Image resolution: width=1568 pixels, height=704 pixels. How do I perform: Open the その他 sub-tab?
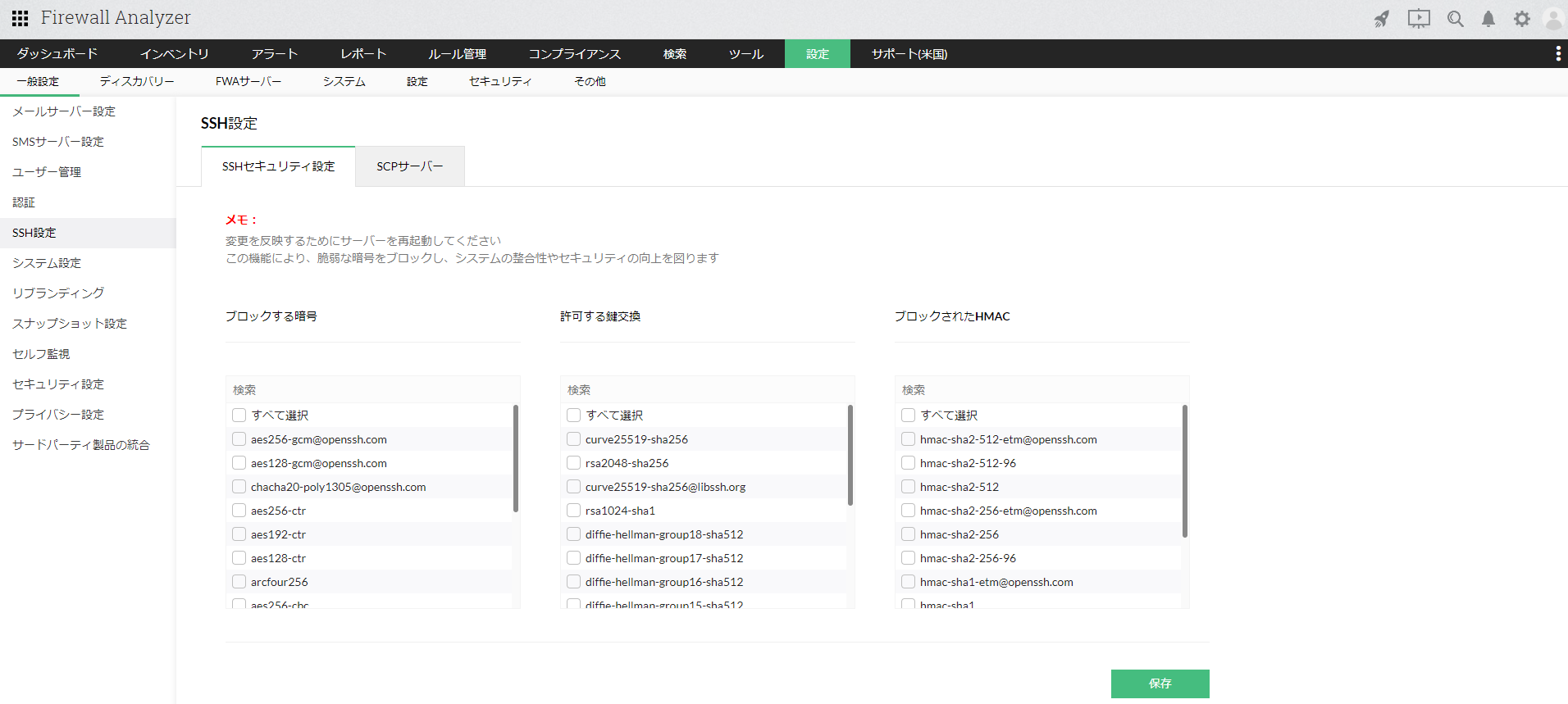(590, 82)
